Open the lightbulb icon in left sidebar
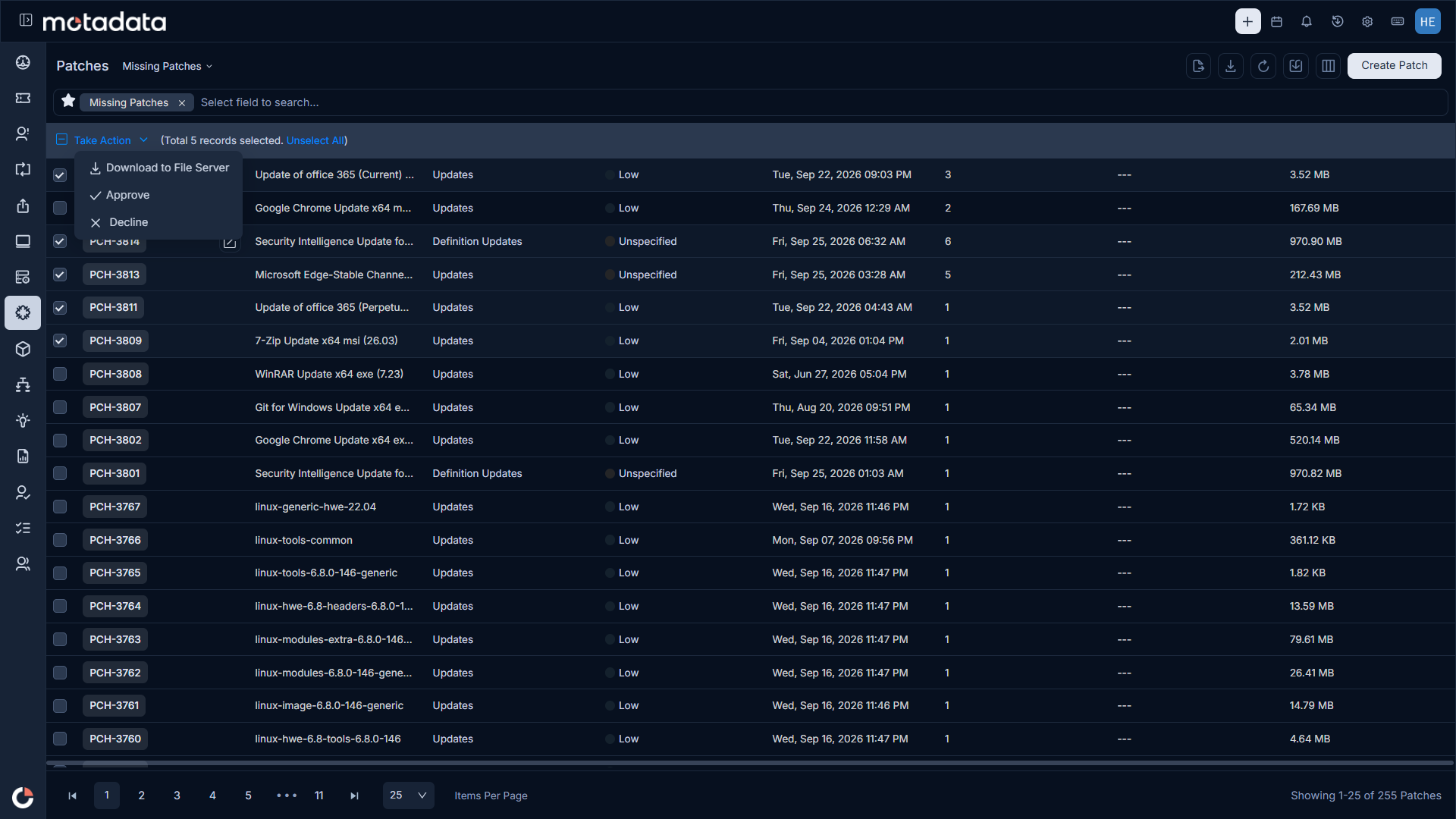The image size is (1456, 819). tap(23, 420)
